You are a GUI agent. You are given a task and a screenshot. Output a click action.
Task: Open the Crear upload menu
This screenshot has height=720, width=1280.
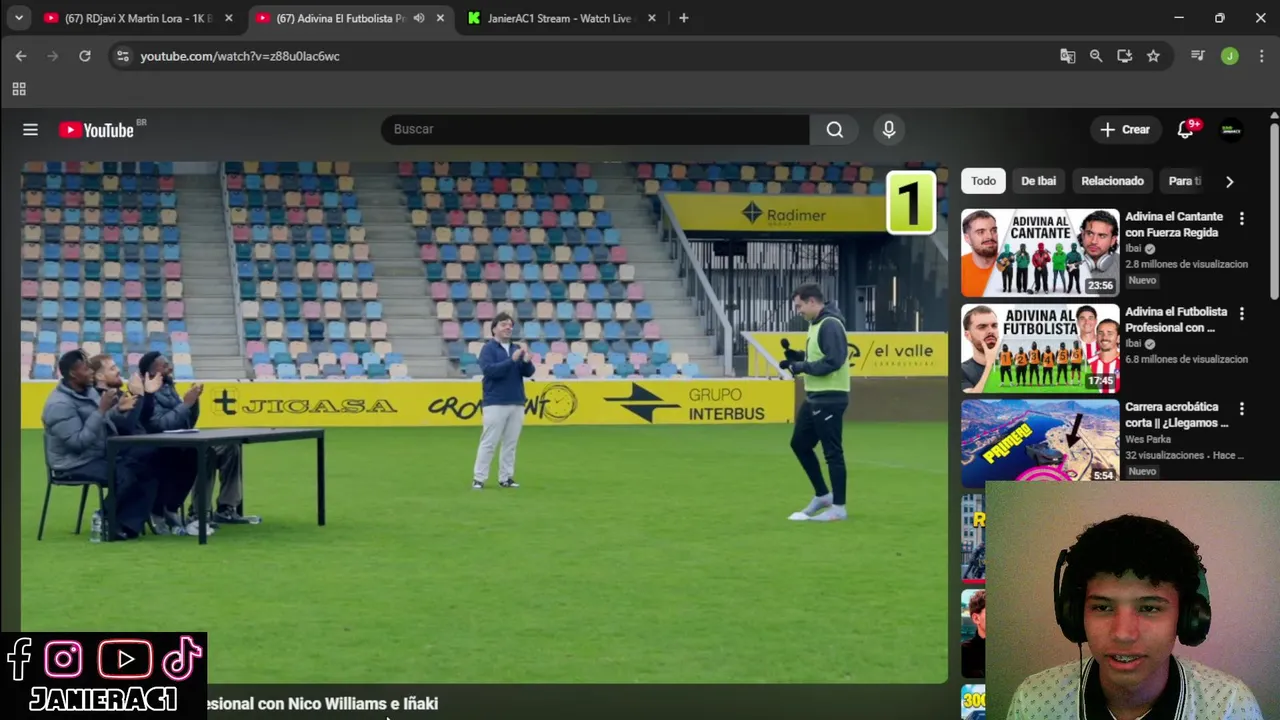(x=1125, y=130)
